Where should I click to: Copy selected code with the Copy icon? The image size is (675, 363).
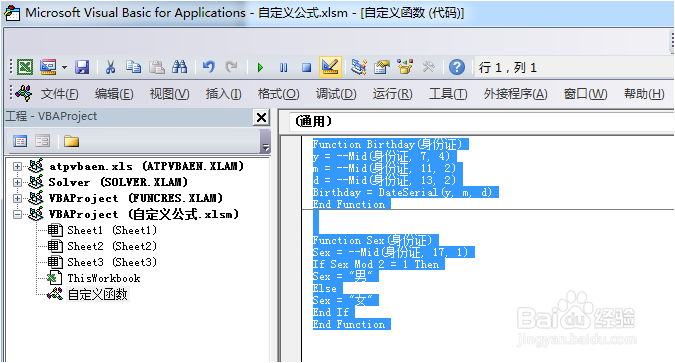point(133,67)
